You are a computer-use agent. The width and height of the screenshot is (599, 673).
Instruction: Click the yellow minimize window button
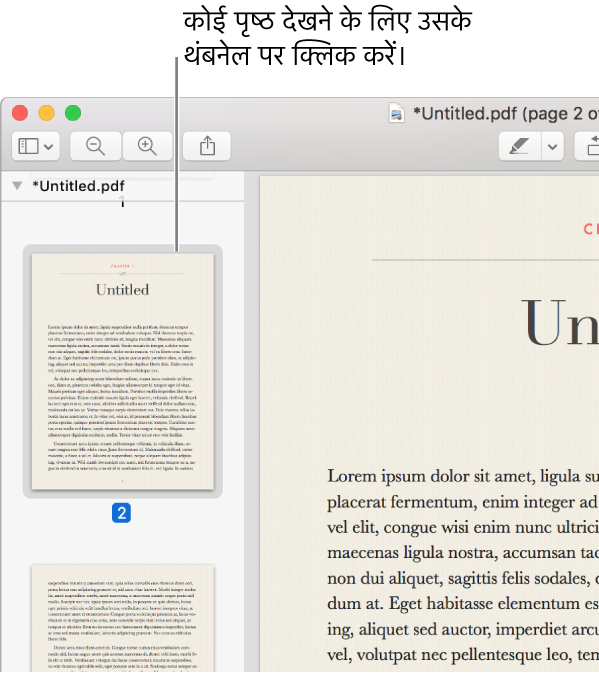coord(46,113)
